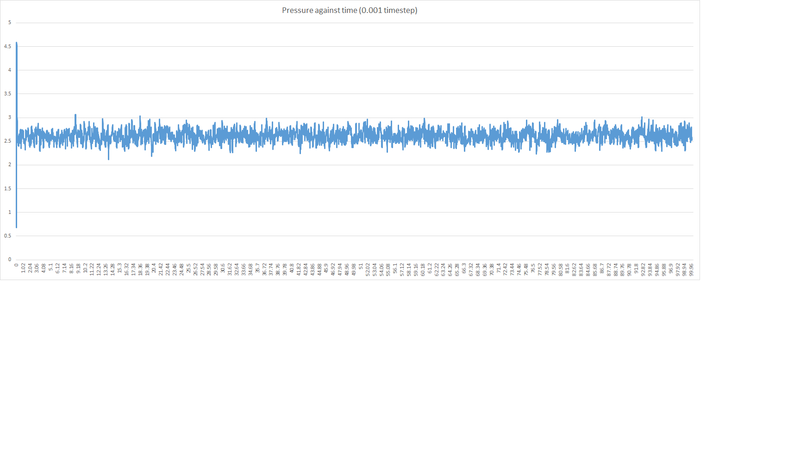Click the x-axis time label '51'
Screen dimensions: 800x450
coord(361,266)
